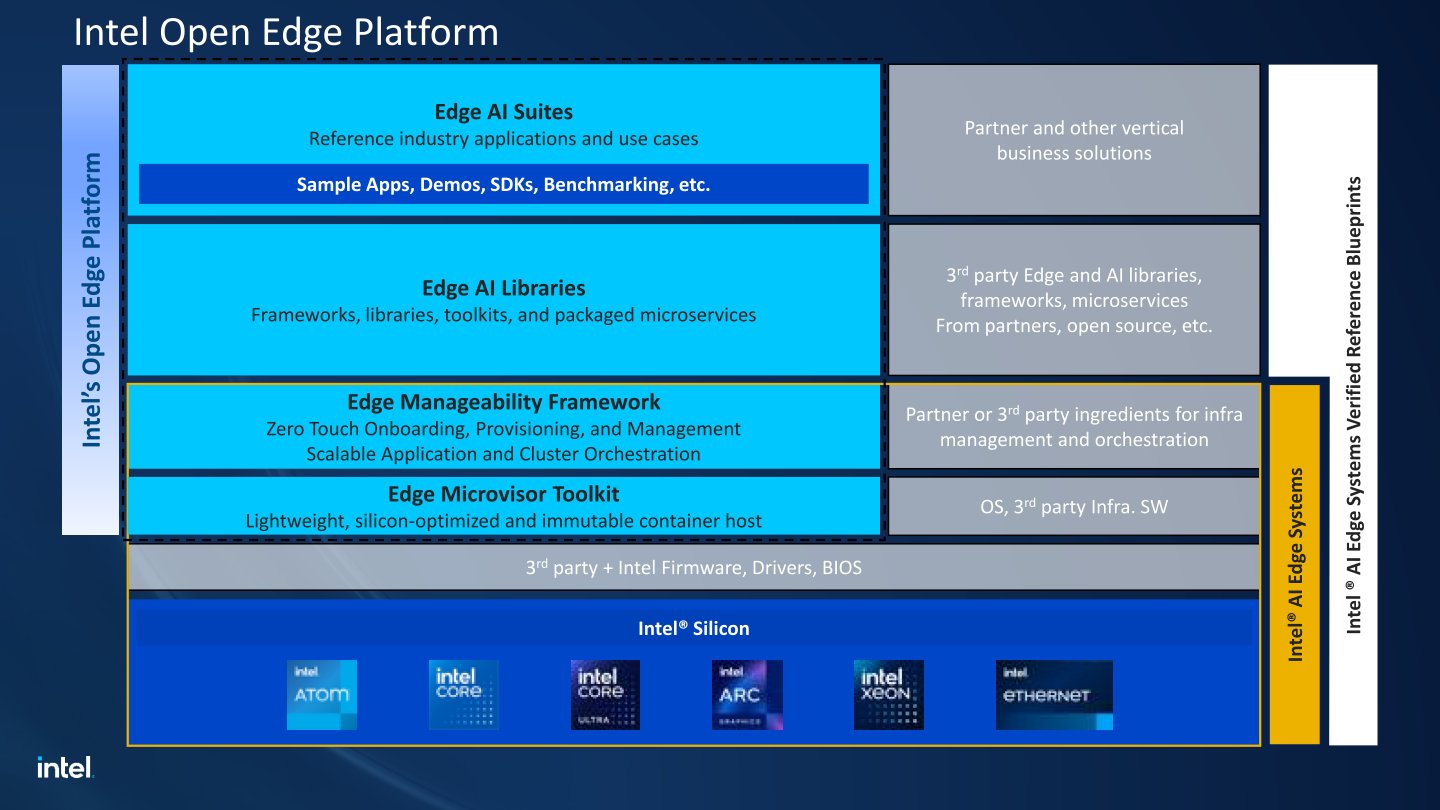
Task: Click the Intel Arc Graphics badge
Action: pos(747,694)
